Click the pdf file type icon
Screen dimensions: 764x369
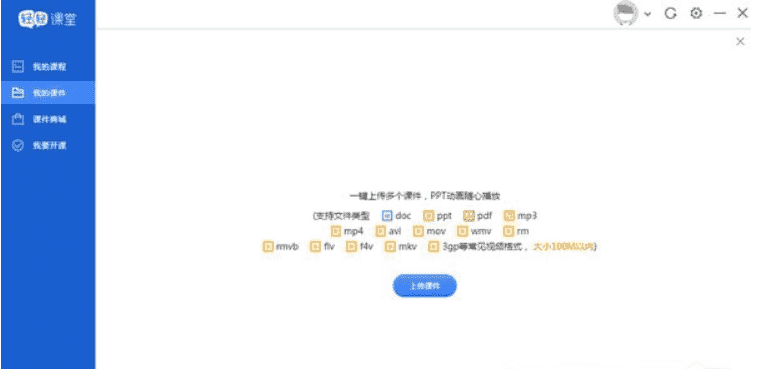click(469, 216)
